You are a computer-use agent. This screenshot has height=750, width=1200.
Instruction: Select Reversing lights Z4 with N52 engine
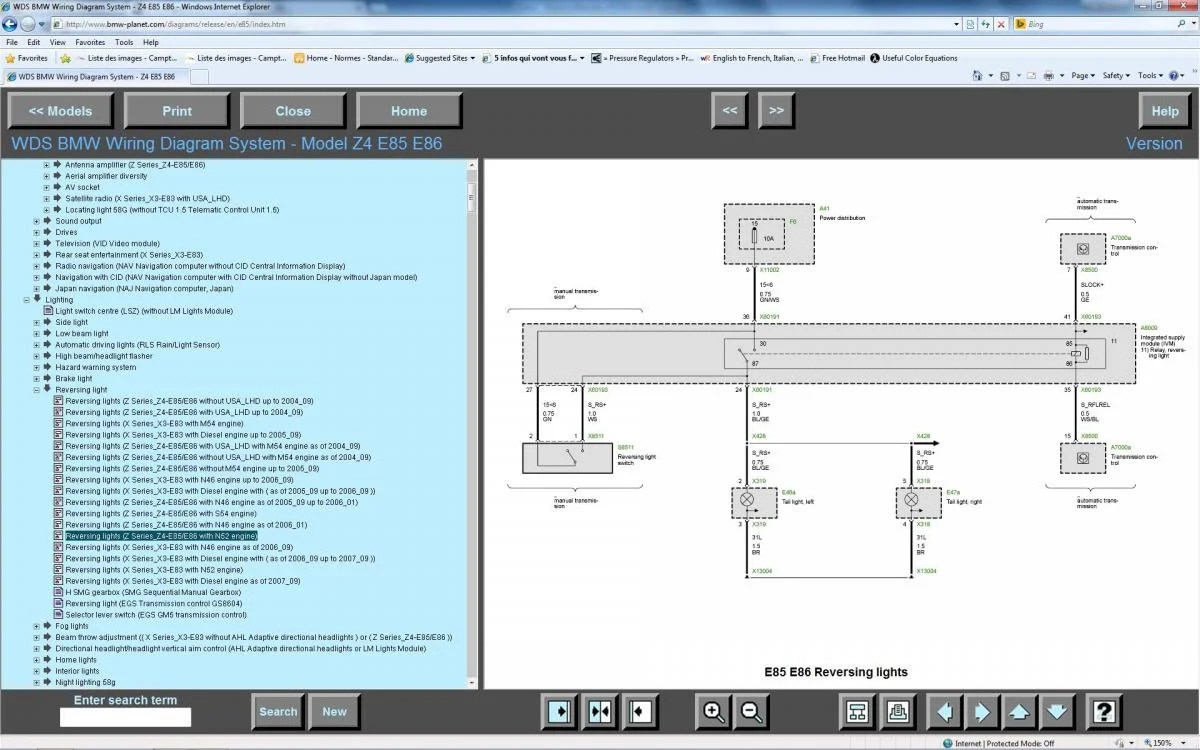tap(161, 536)
